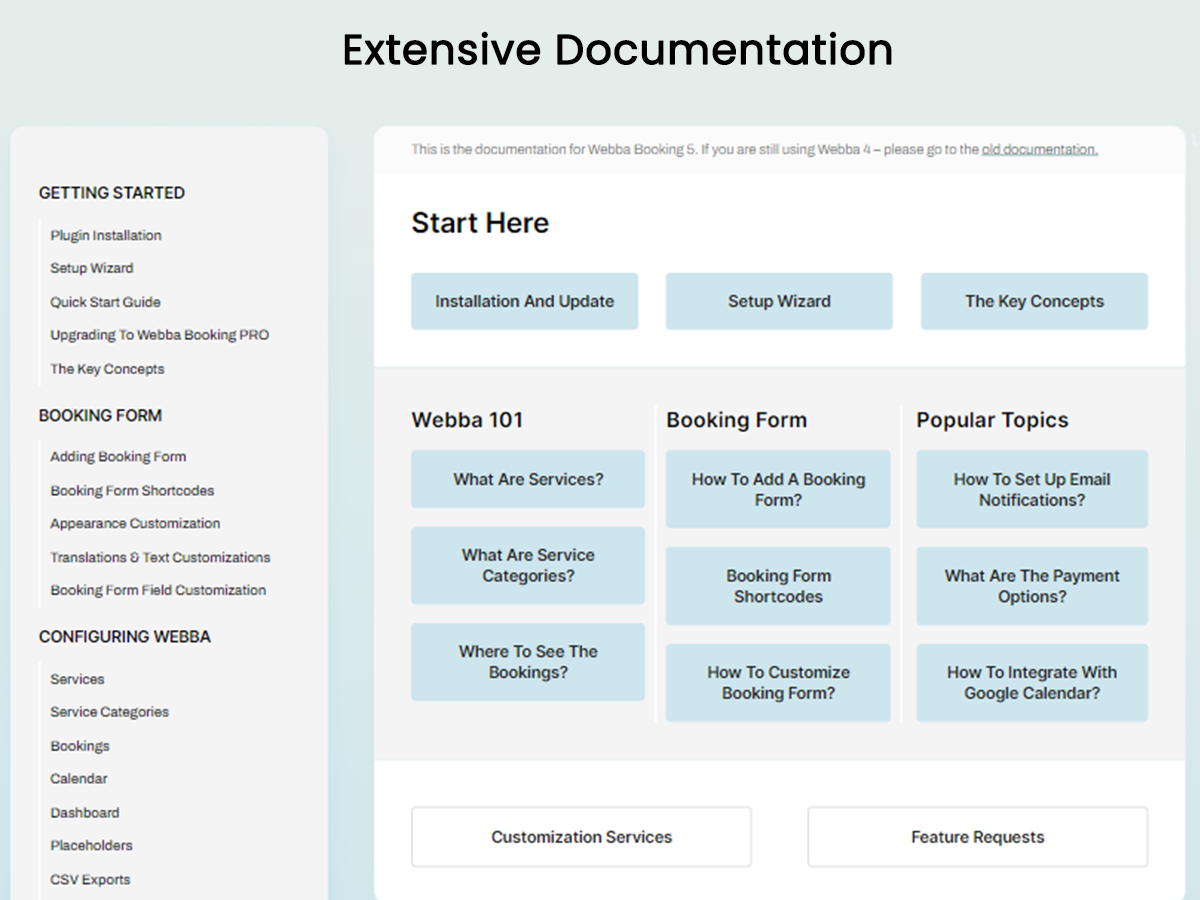Open How To Customize Booking Form? card
This screenshot has height=900, width=1200.
(x=778, y=683)
